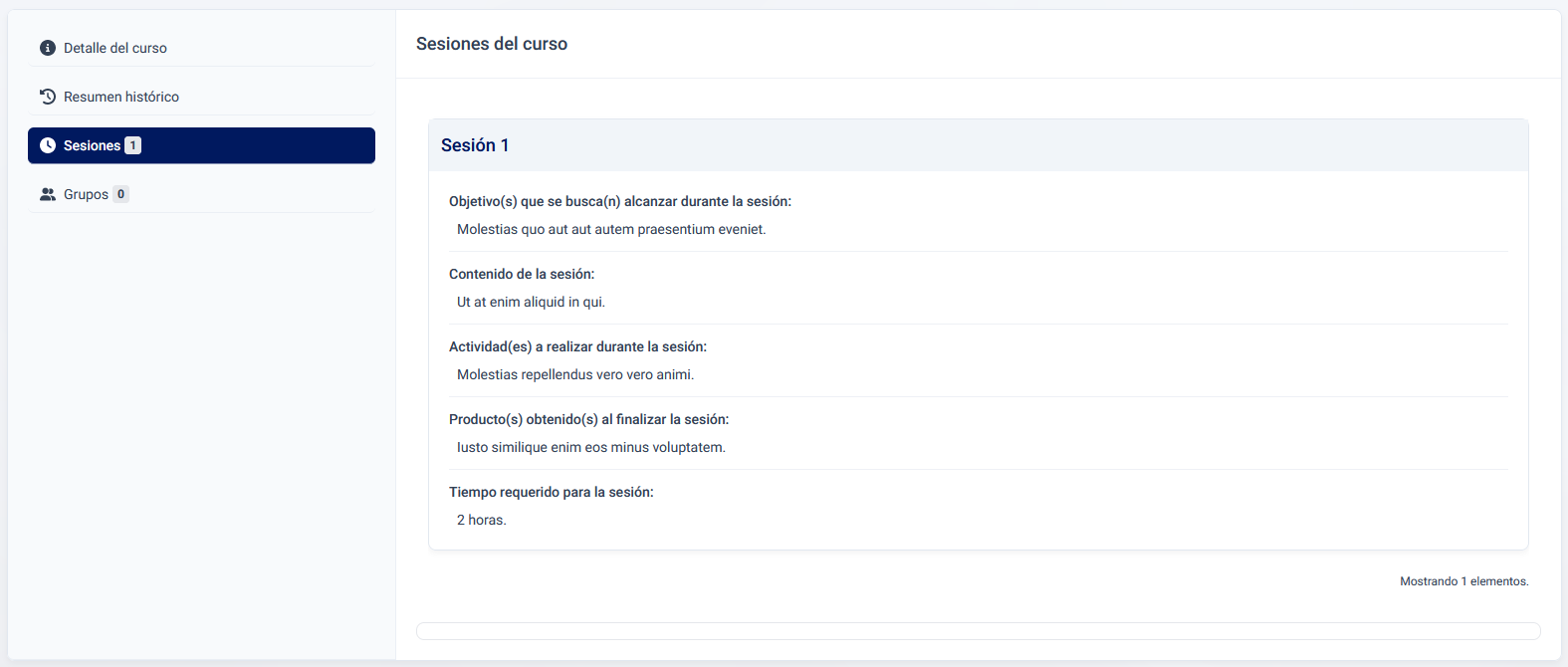Screen dimensions: 1568x667
Task: Click the history icon beside Resumen histórico
Action: 48,97
